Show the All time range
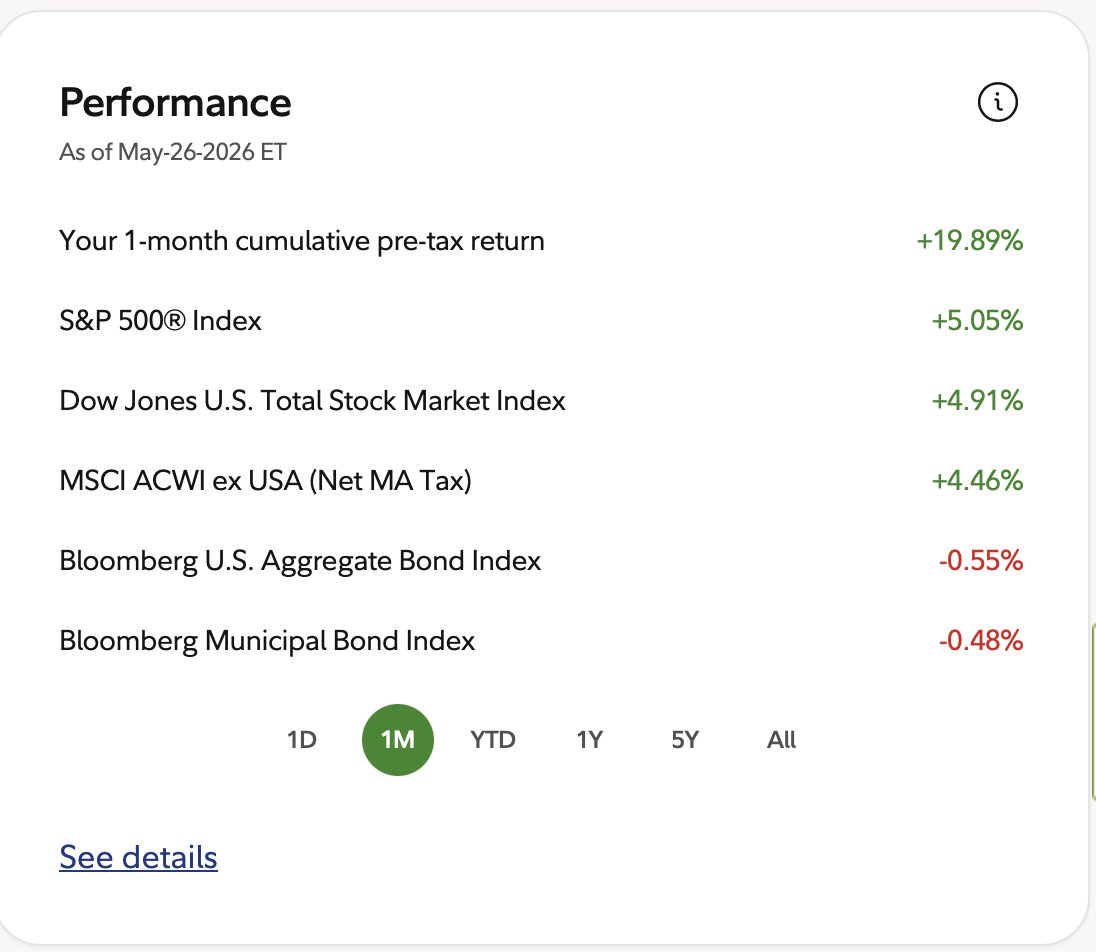 [x=781, y=740]
